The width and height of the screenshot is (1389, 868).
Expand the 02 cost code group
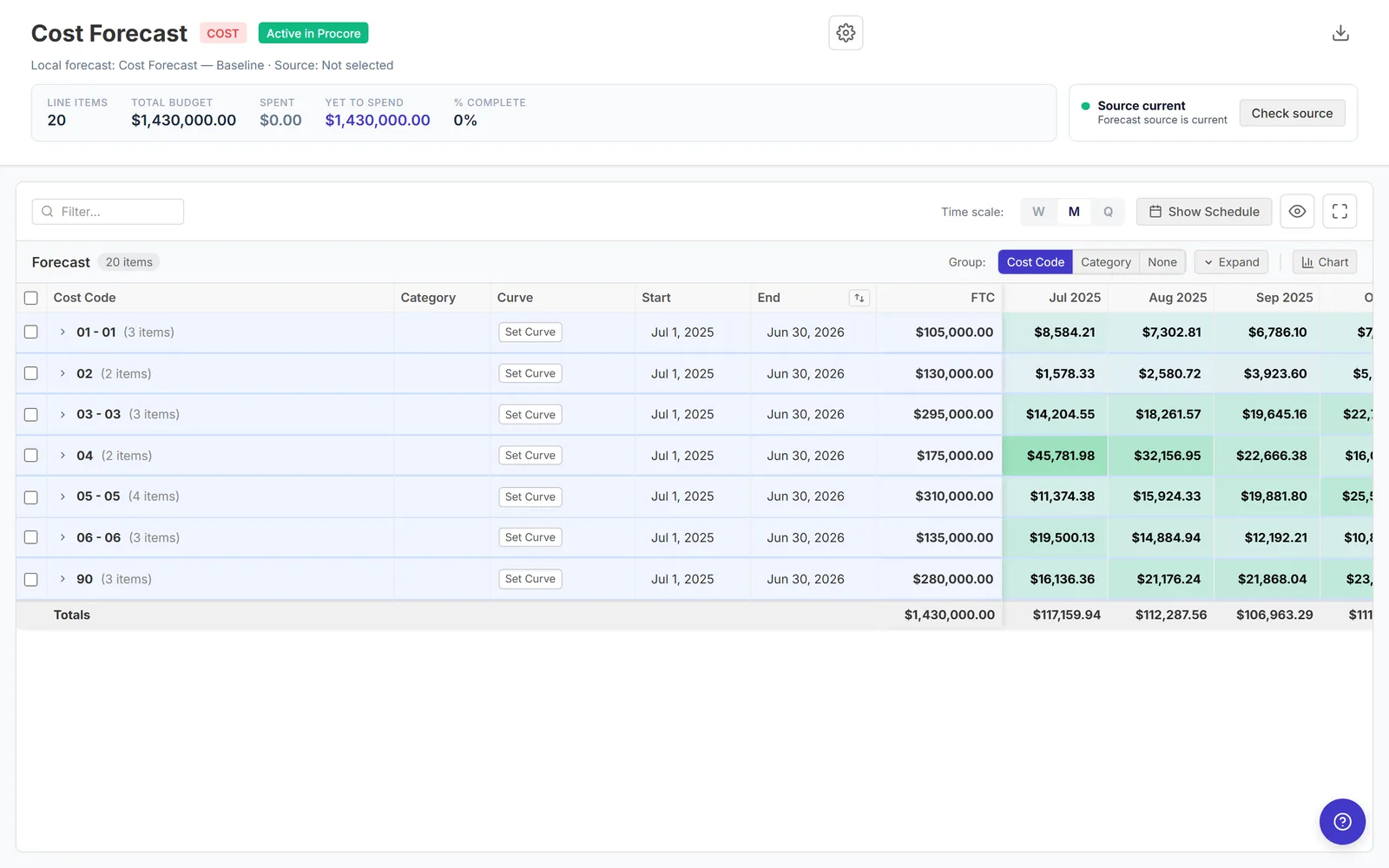click(63, 373)
